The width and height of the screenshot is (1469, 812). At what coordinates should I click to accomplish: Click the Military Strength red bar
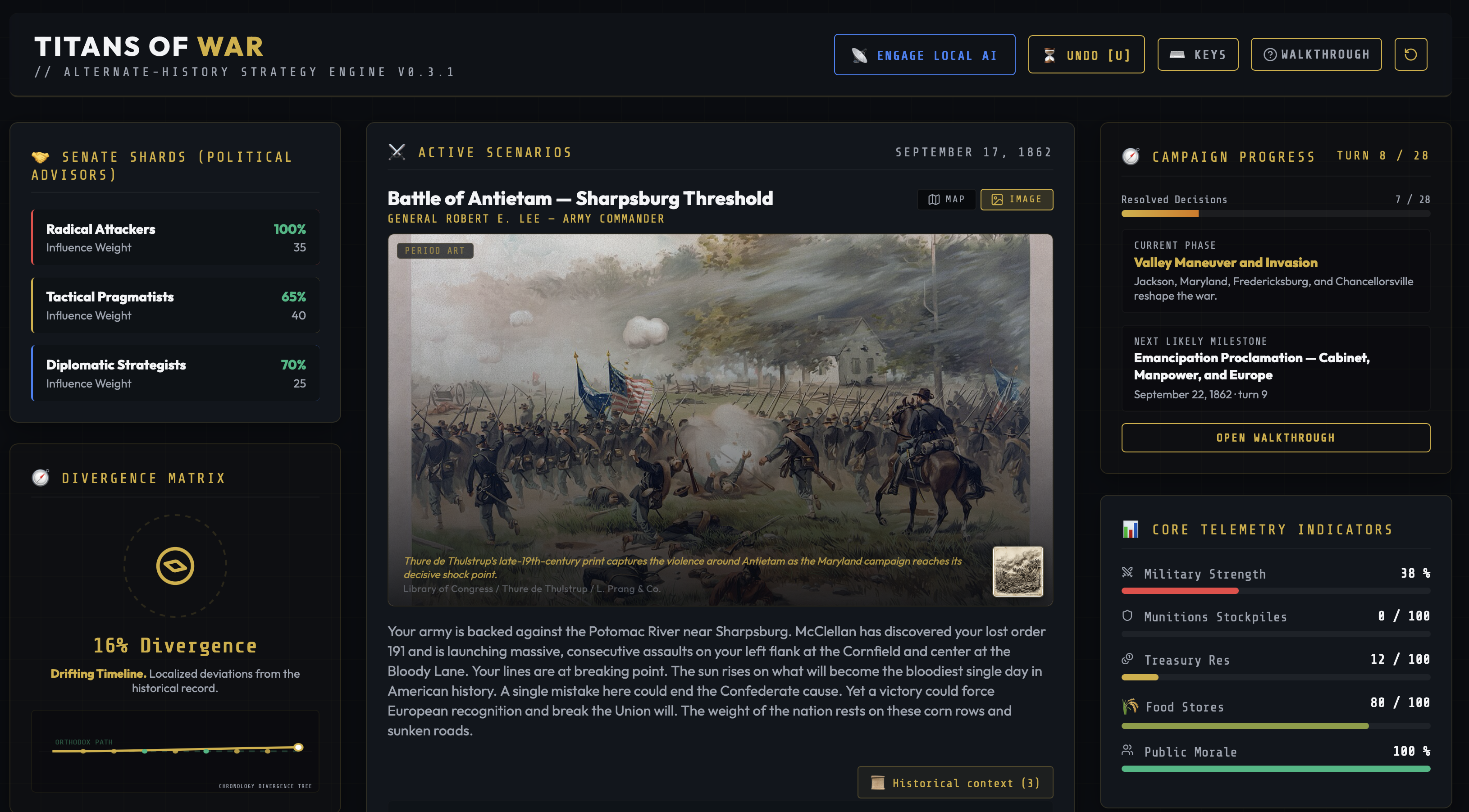[x=1180, y=591]
